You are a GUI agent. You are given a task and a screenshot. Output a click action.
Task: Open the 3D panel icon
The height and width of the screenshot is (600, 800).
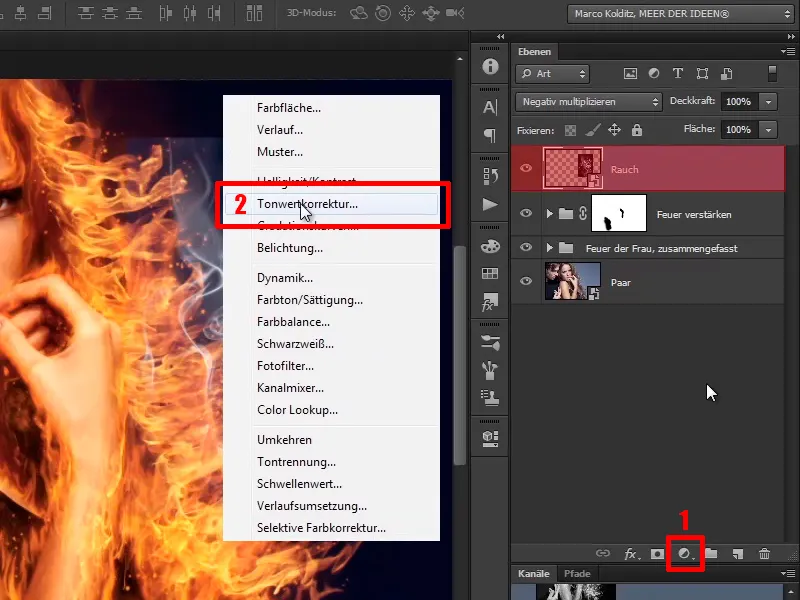[490, 438]
